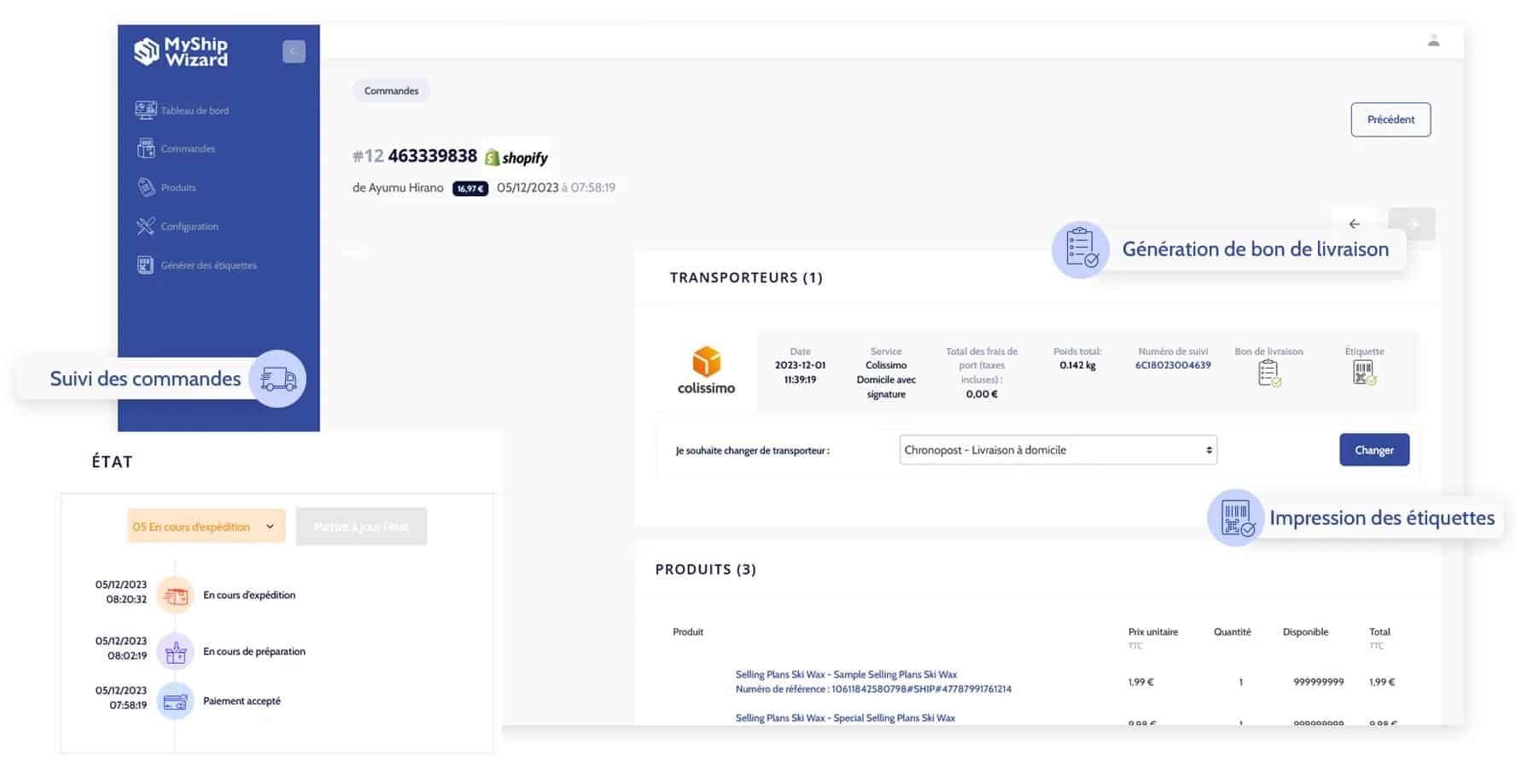Click the Configuration tools icon
Image resolution: width=1516 pixels, height=784 pixels.
[x=145, y=226]
